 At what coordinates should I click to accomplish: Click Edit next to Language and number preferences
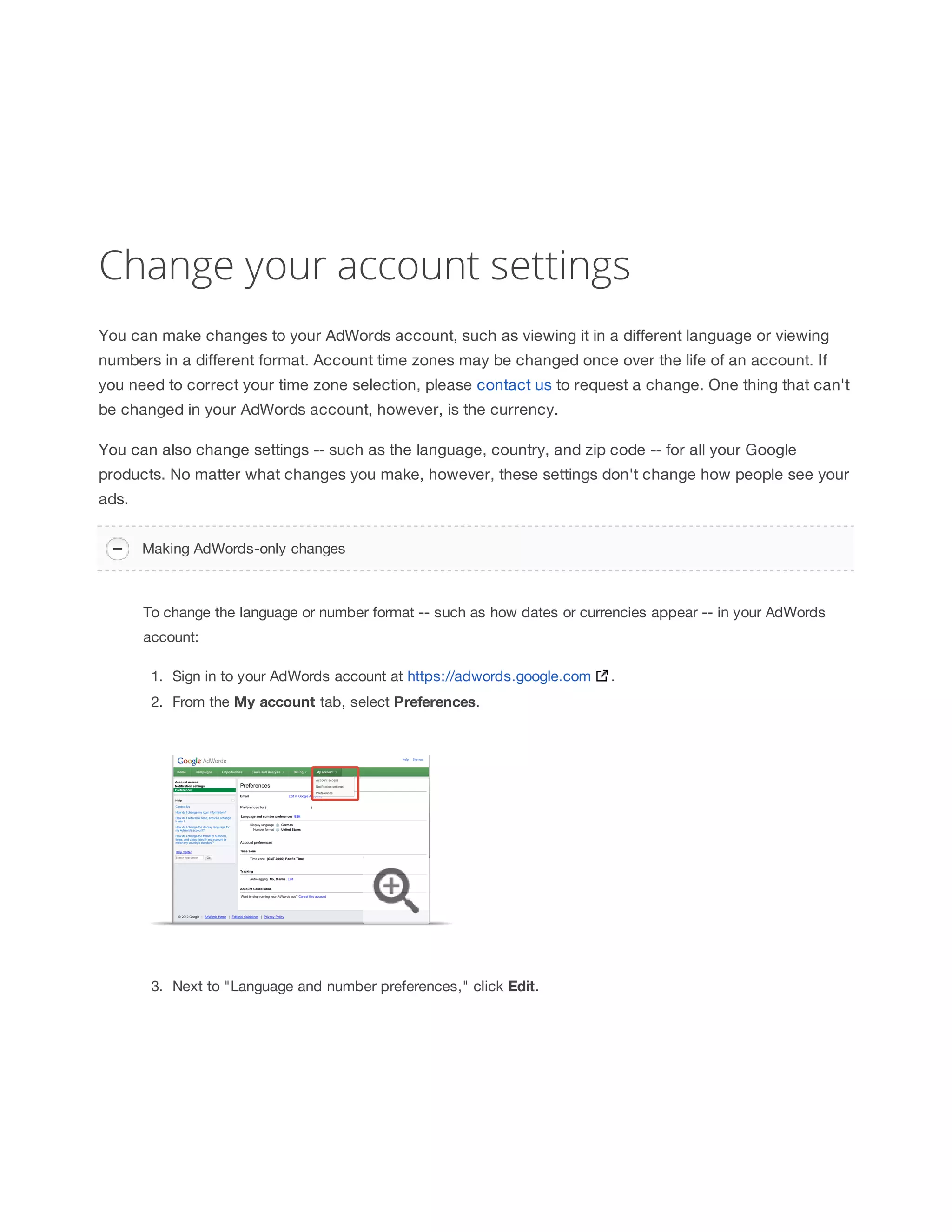(297, 817)
